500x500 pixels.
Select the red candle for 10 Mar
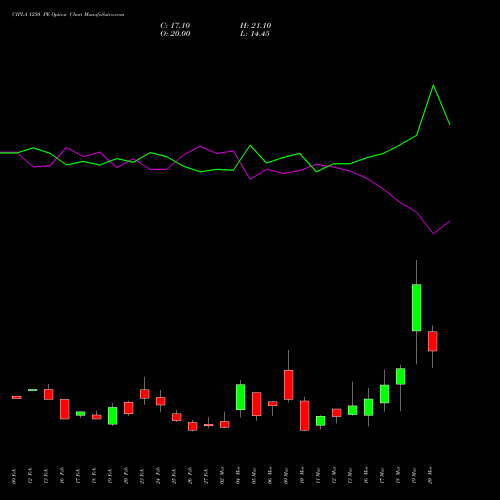tap(305, 416)
